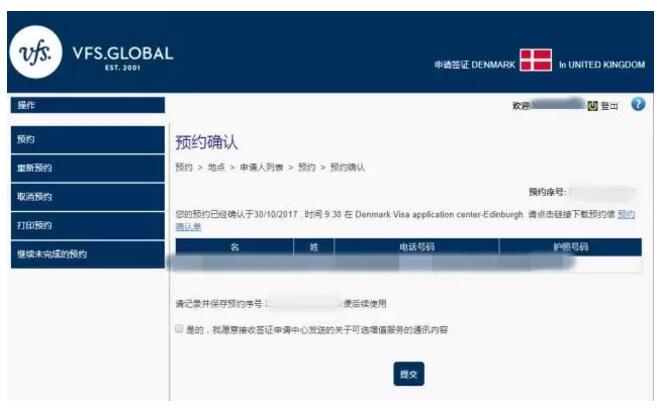Open the 预约 sidebar menu item
The width and height of the screenshot is (660, 419).
click(88, 139)
